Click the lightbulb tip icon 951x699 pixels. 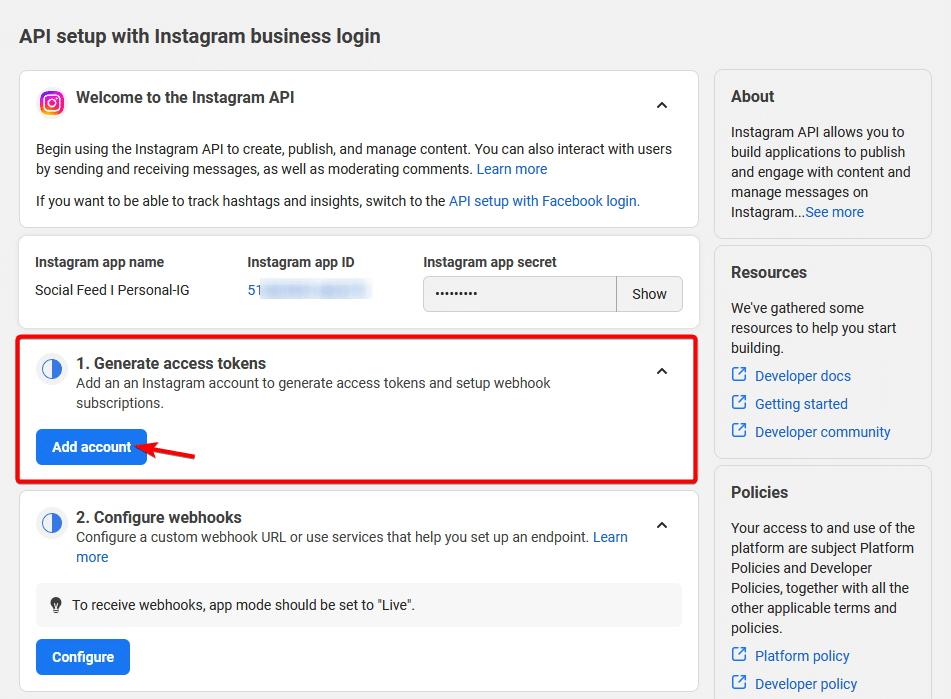(56, 605)
